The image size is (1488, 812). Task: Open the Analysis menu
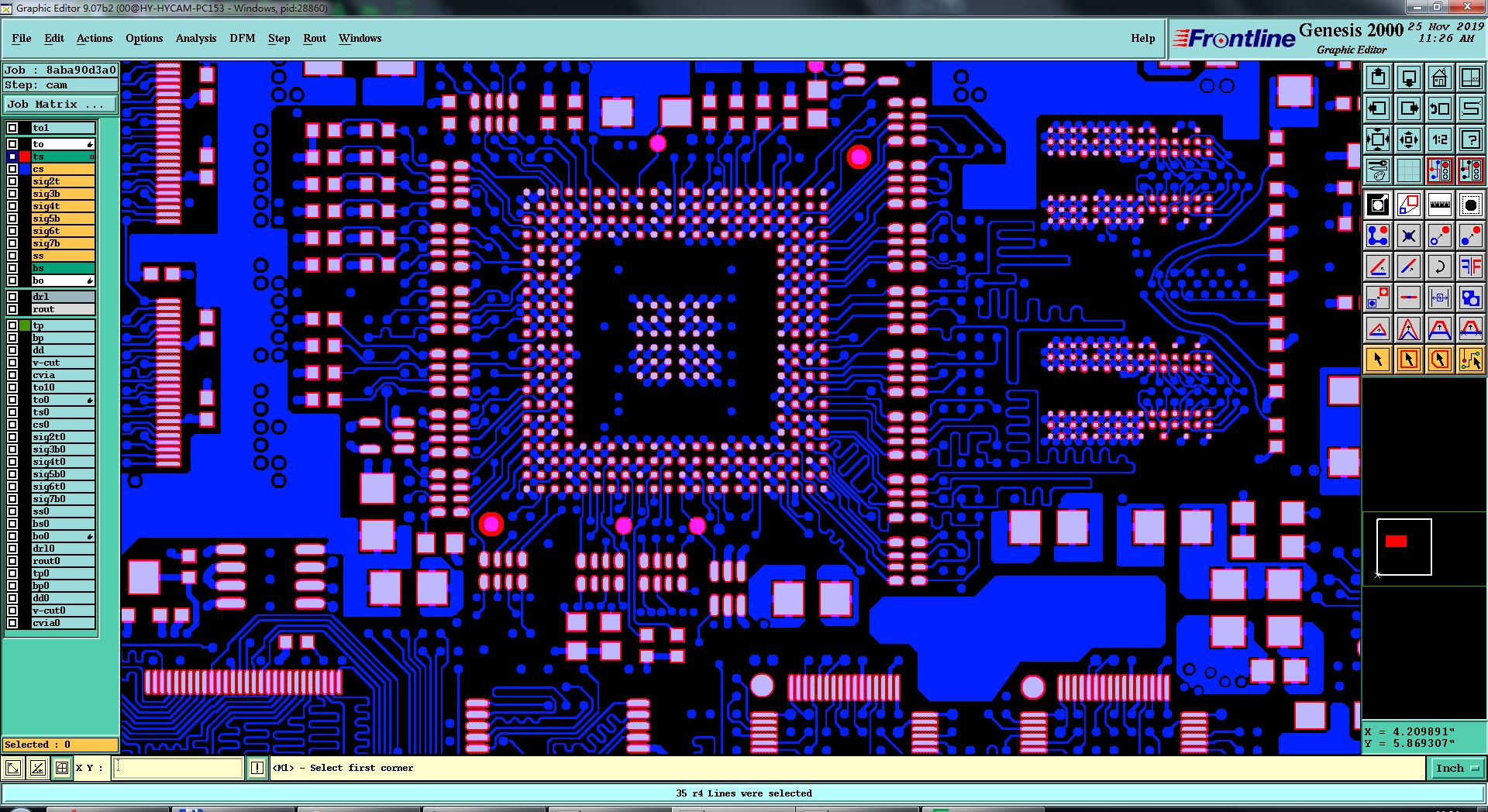click(196, 38)
